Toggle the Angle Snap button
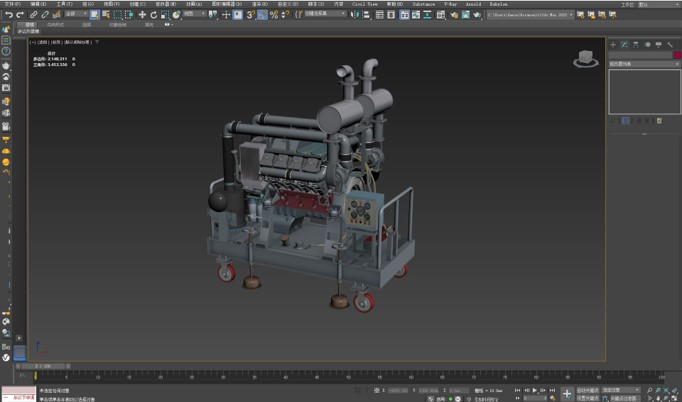The width and height of the screenshot is (682, 402). click(x=262, y=15)
